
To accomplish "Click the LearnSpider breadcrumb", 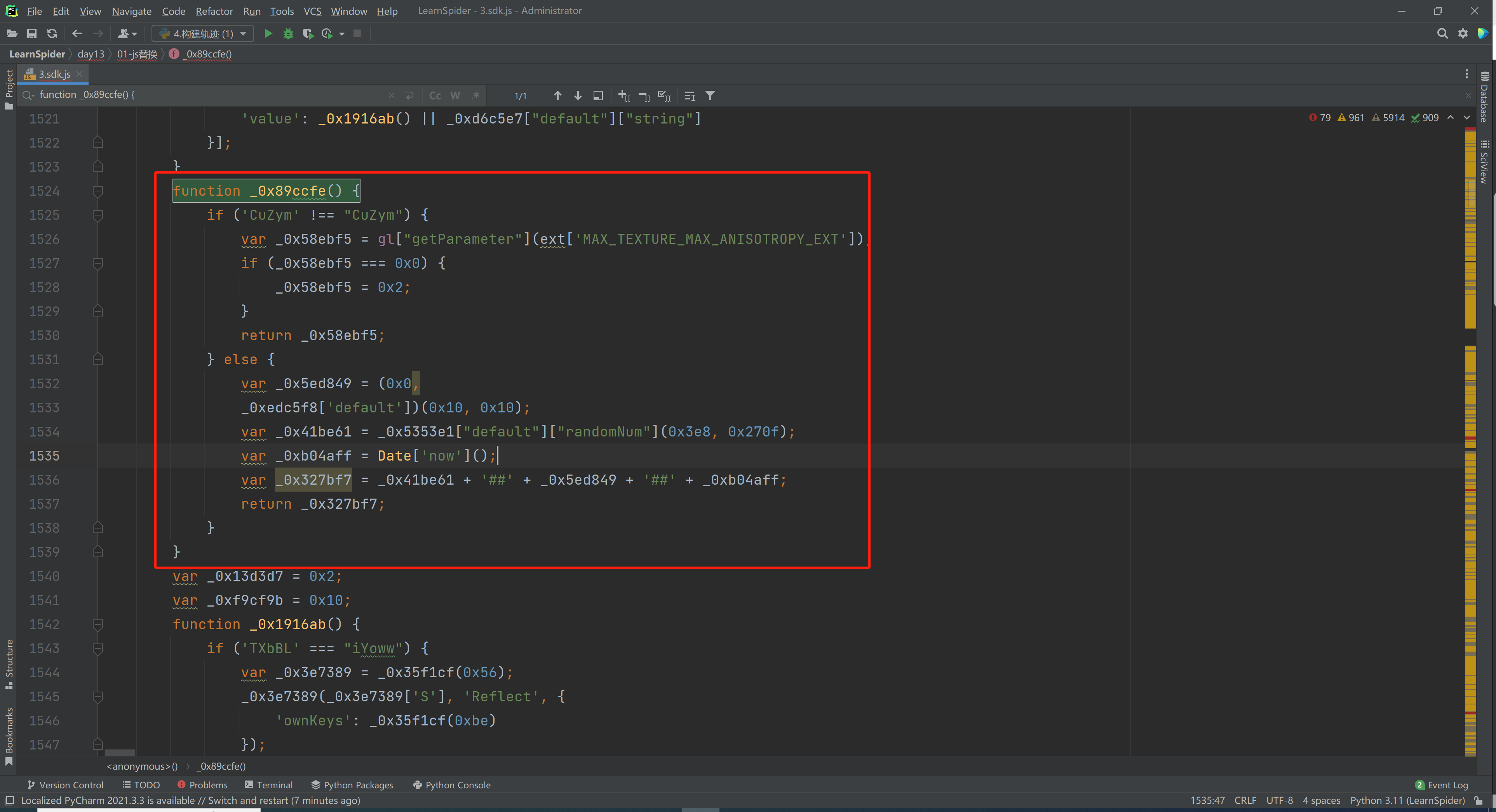I will (x=37, y=54).
